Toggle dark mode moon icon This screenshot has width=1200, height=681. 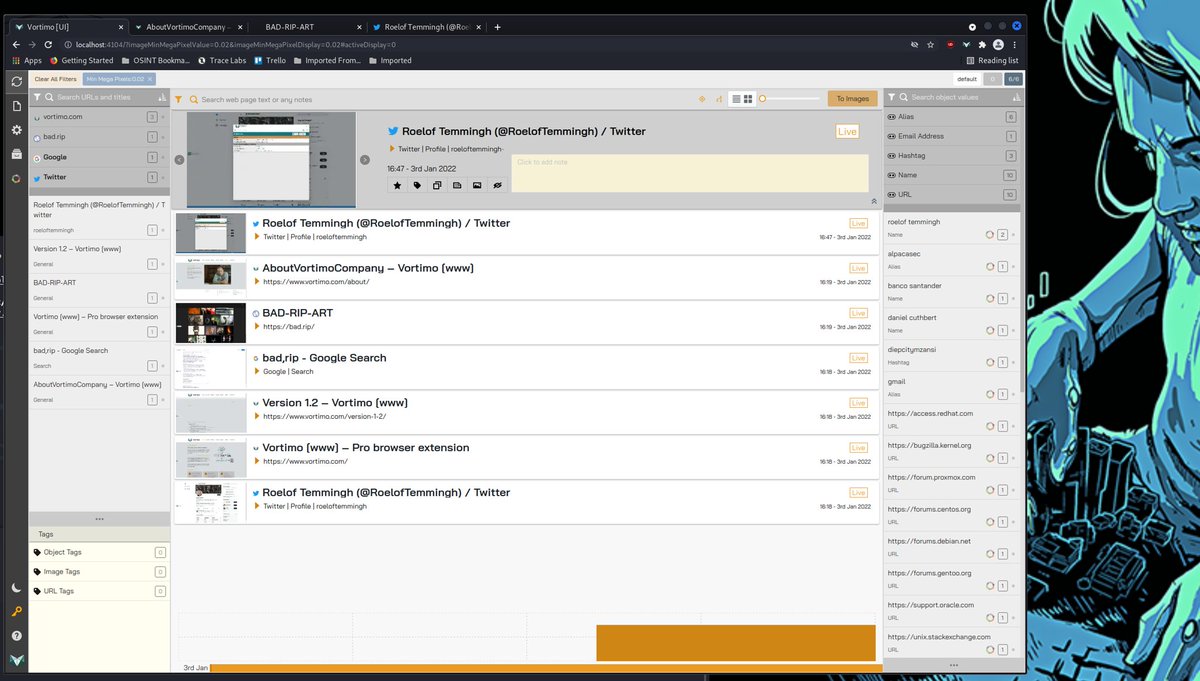coord(16,587)
